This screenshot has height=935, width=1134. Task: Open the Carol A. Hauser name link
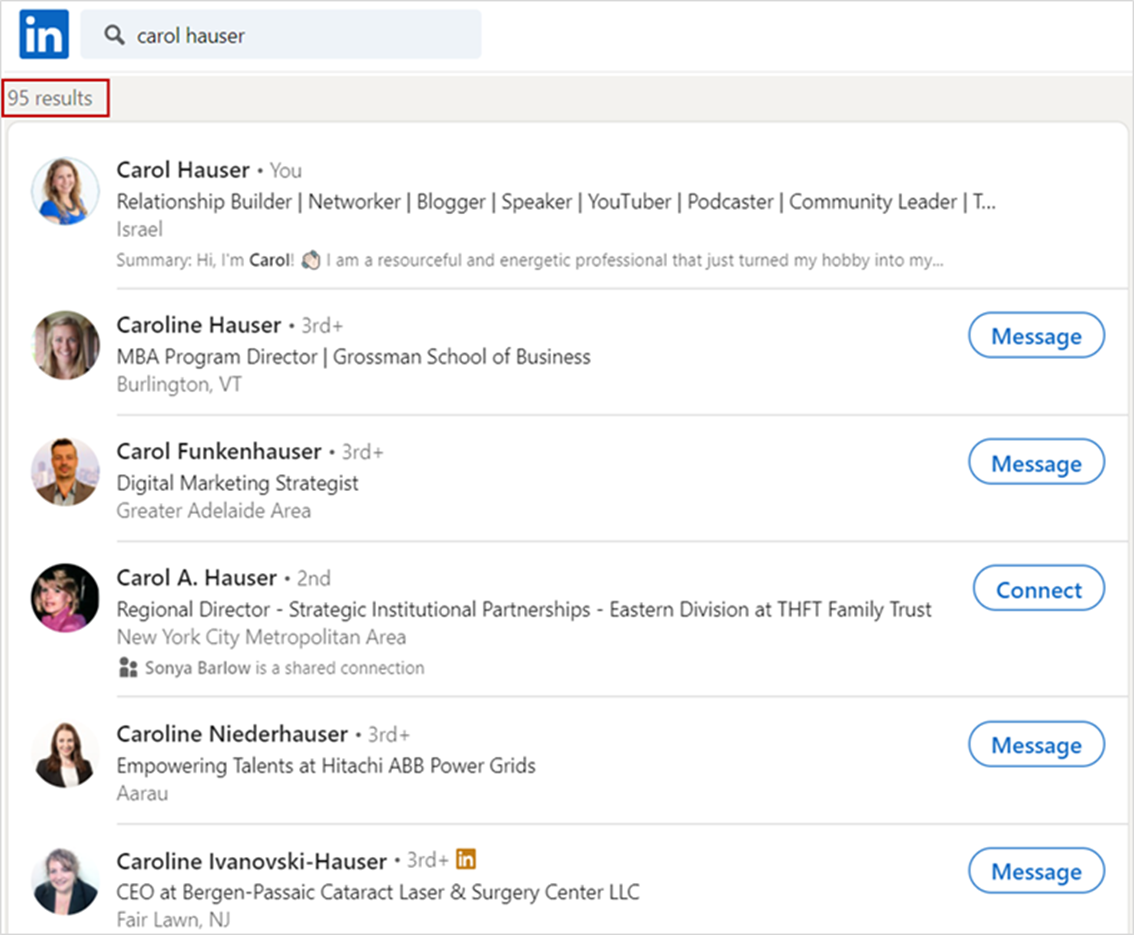(197, 578)
